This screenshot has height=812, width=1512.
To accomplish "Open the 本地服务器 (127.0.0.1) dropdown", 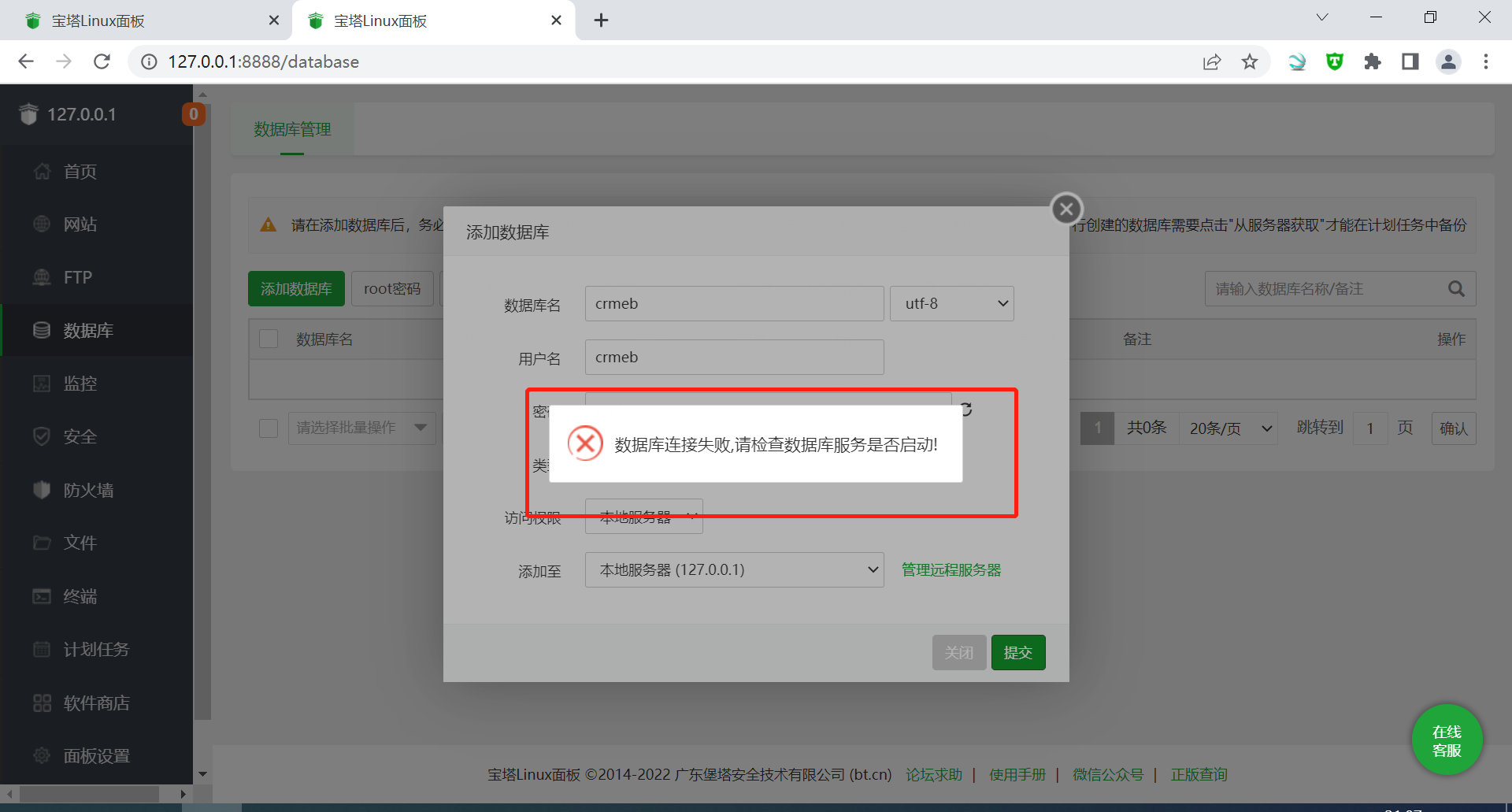I will point(734,569).
